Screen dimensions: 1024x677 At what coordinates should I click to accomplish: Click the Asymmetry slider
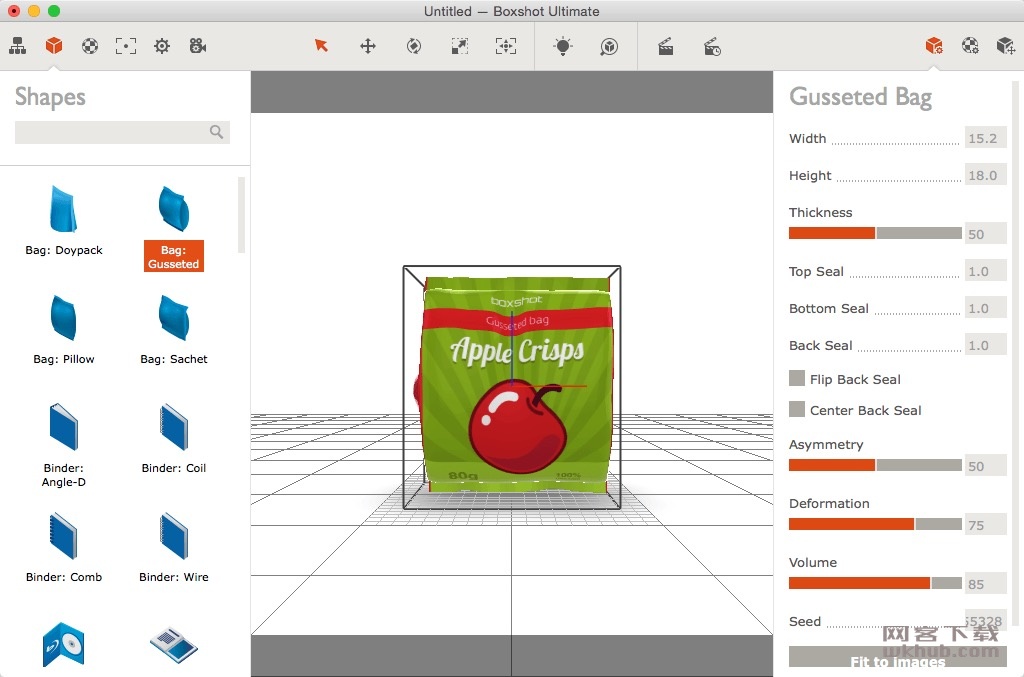[875, 465]
